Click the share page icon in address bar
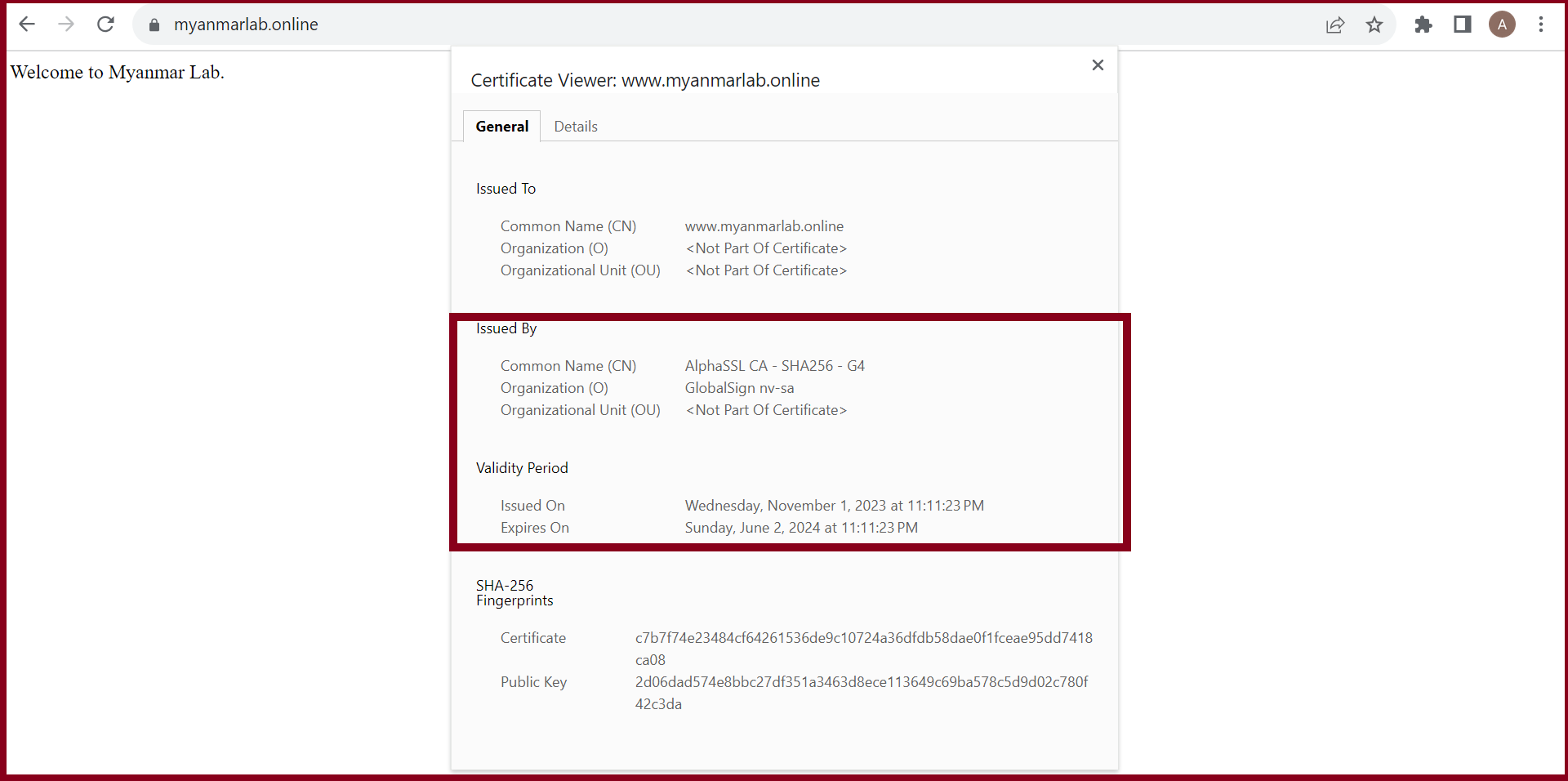The image size is (1568, 781). click(1335, 25)
